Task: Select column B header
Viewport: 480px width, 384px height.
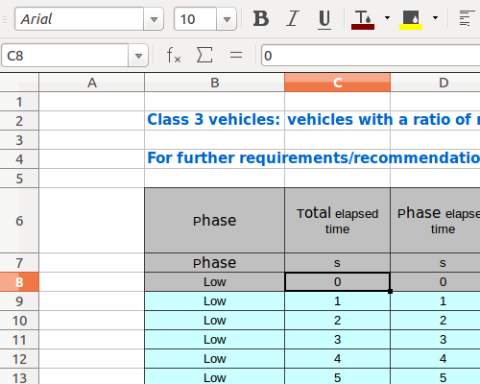Action: click(x=215, y=82)
